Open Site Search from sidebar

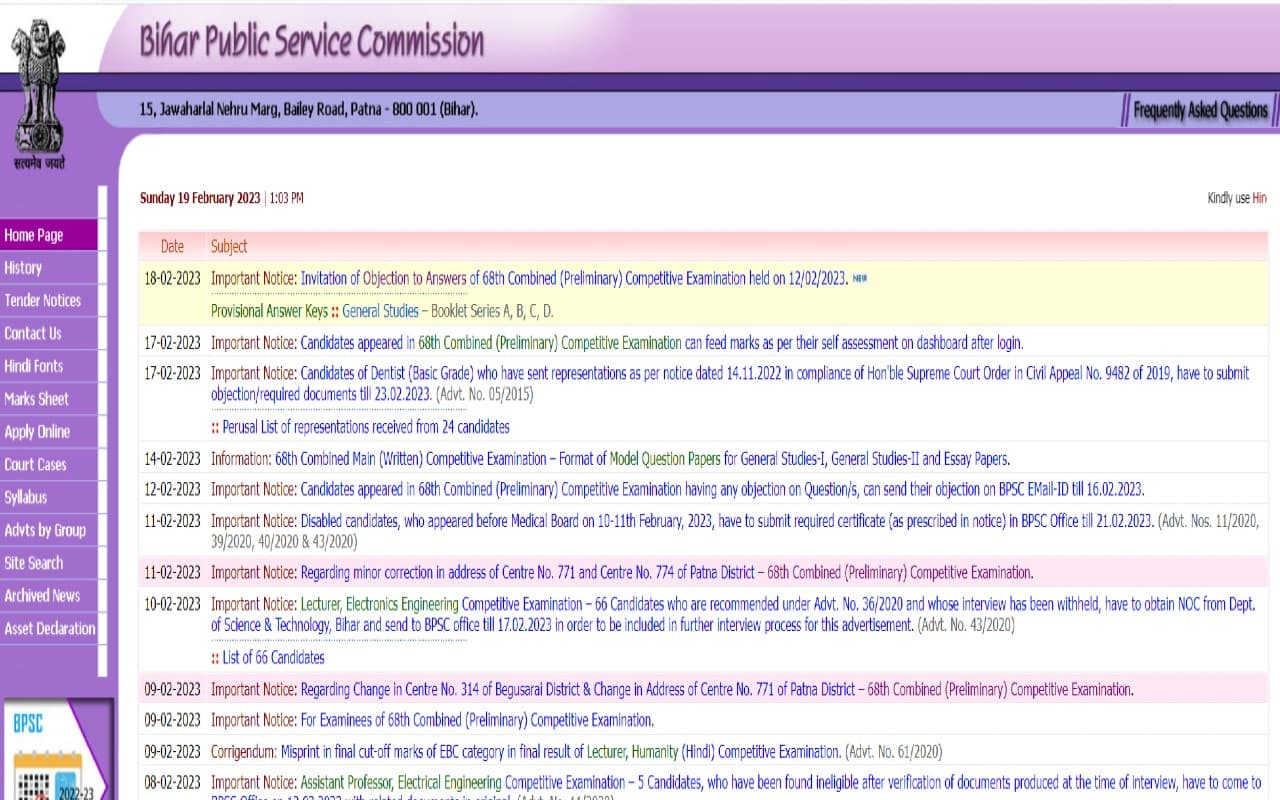[x=33, y=563]
